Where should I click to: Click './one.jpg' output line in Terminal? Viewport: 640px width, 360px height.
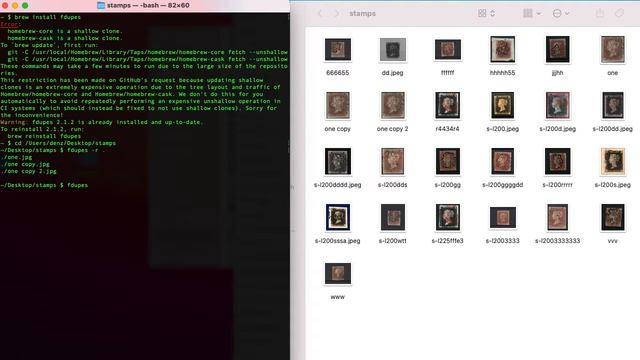(16, 157)
